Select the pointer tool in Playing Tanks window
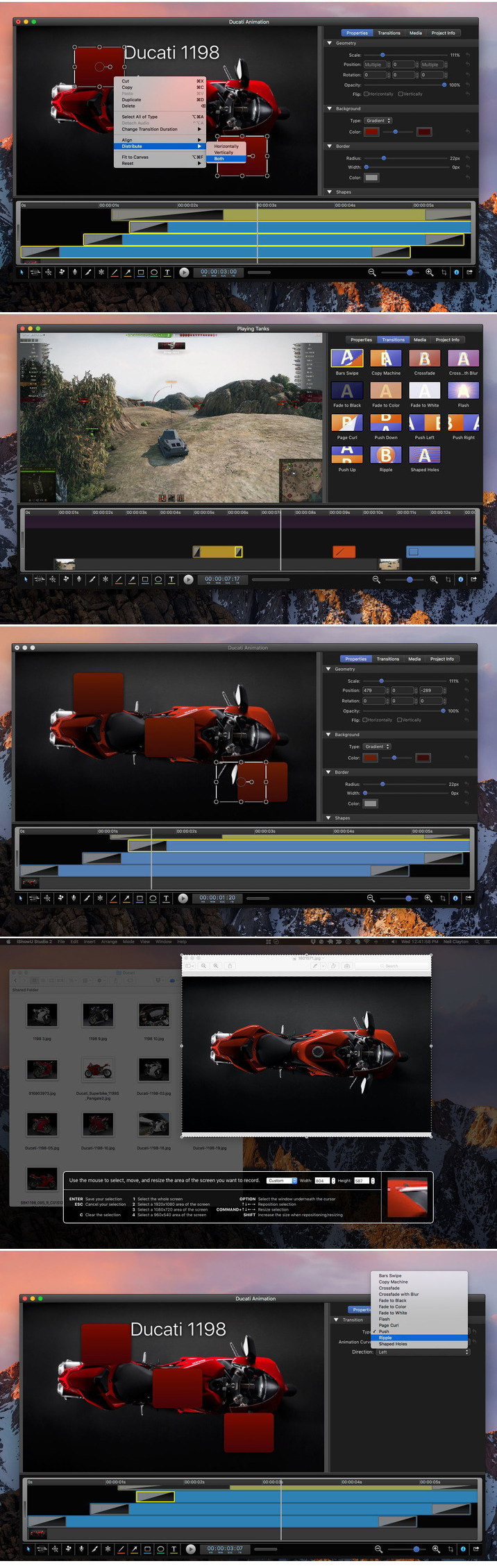This screenshot has height=1568, width=497. coord(26,579)
